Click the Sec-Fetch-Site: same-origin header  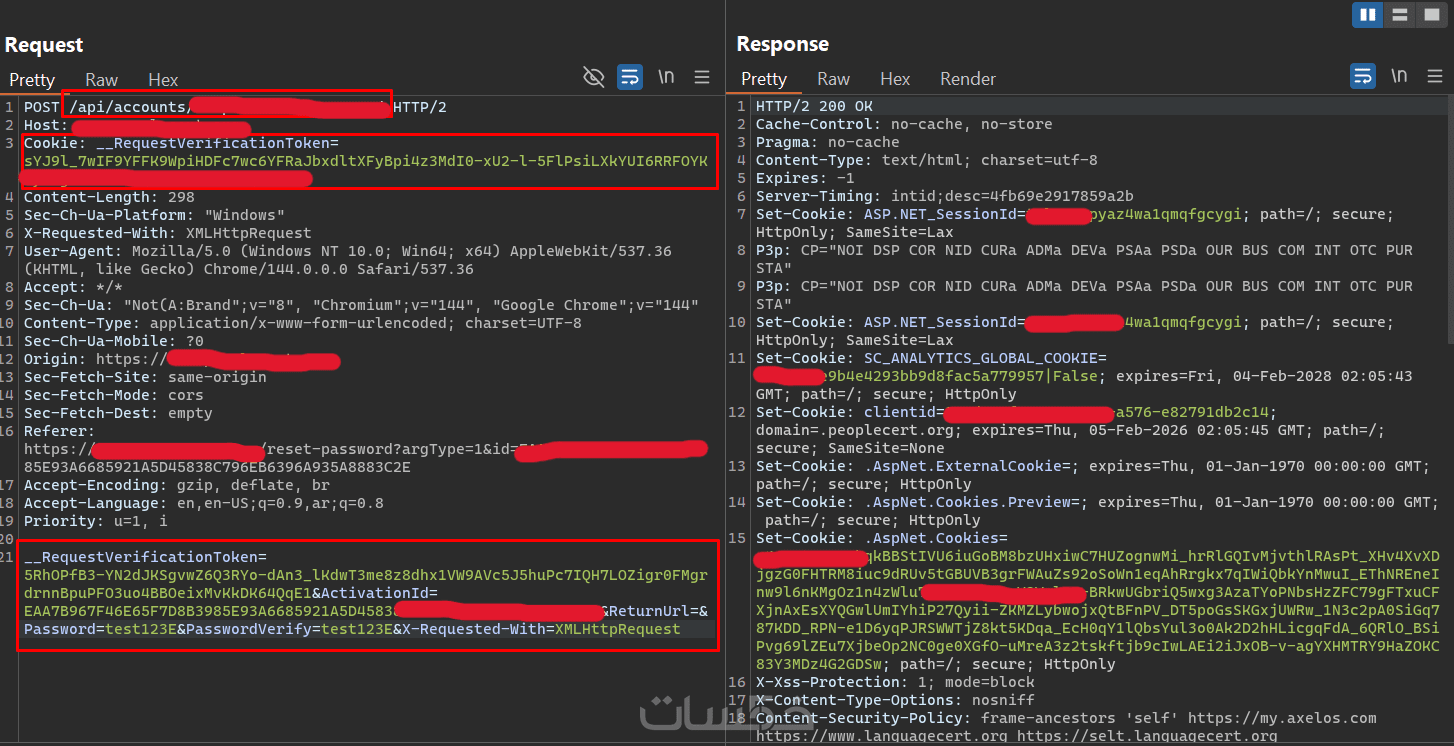coord(145,377)
